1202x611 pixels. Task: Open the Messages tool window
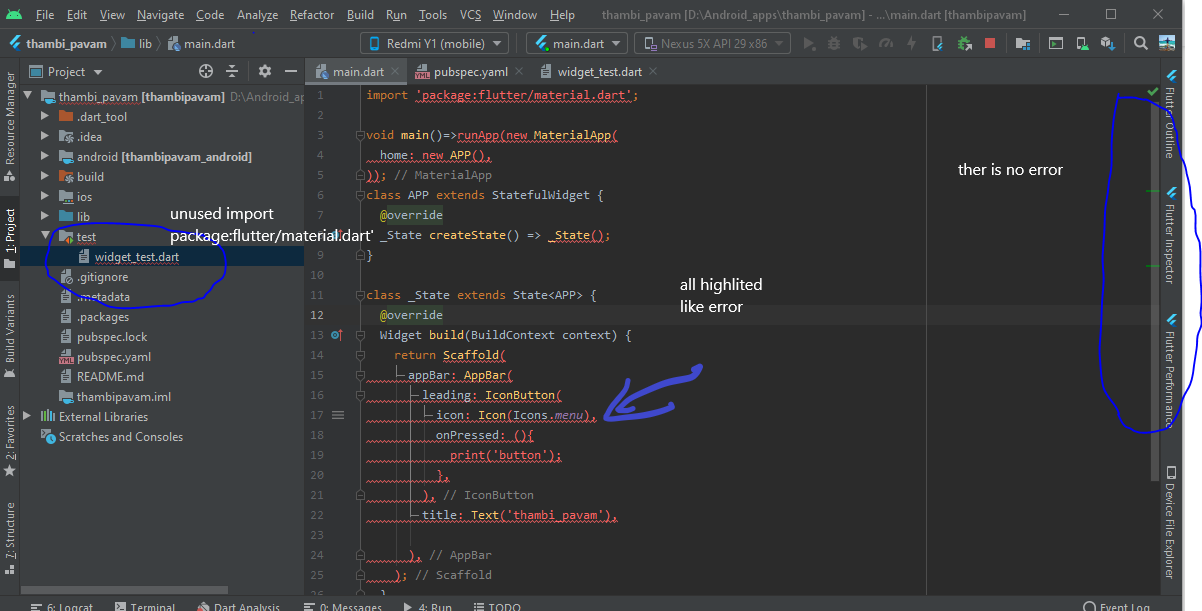click(344, 606)
